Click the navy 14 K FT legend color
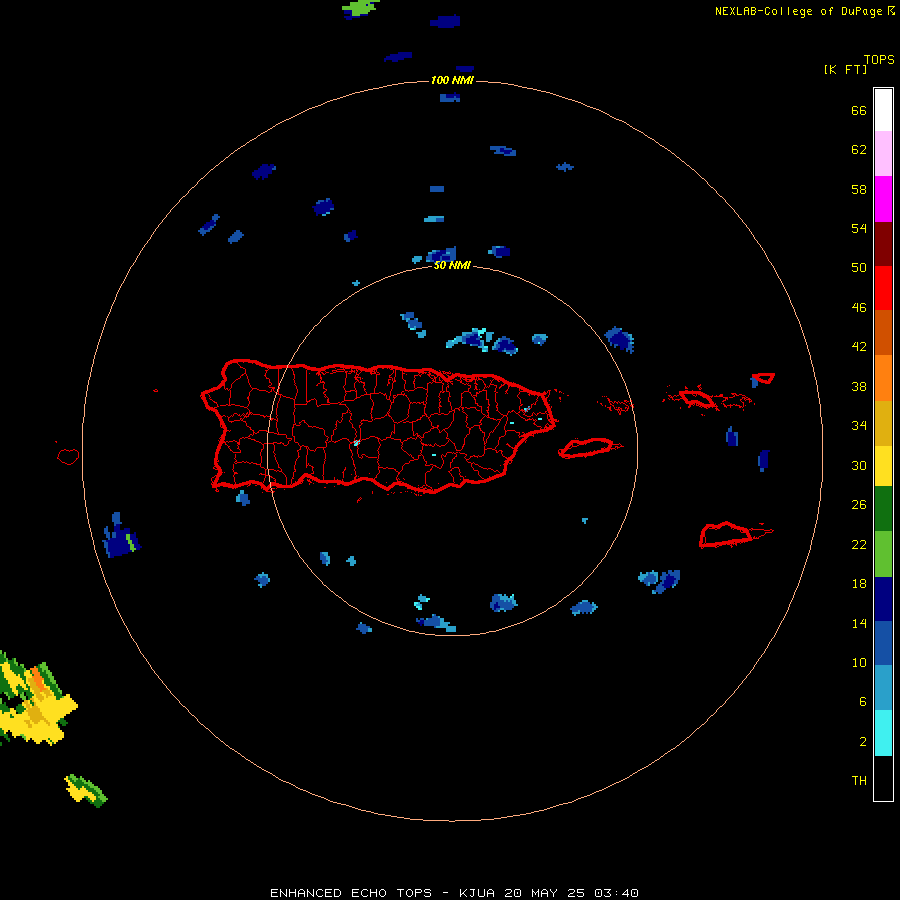Screen dimensions: 900x900 [x=883, y=599]
